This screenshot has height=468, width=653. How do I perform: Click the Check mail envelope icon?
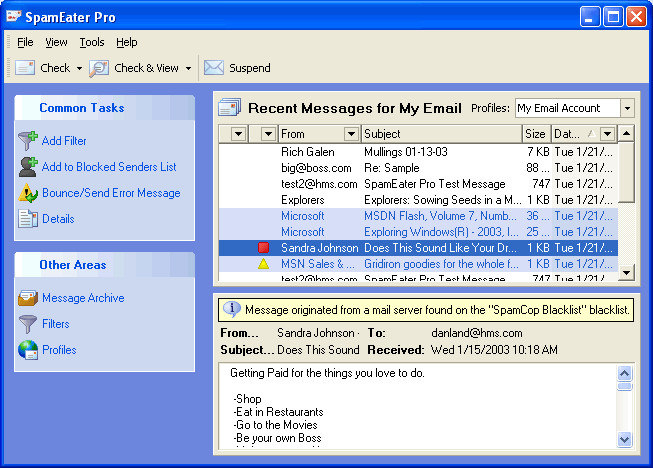click(x=25, y=67)
